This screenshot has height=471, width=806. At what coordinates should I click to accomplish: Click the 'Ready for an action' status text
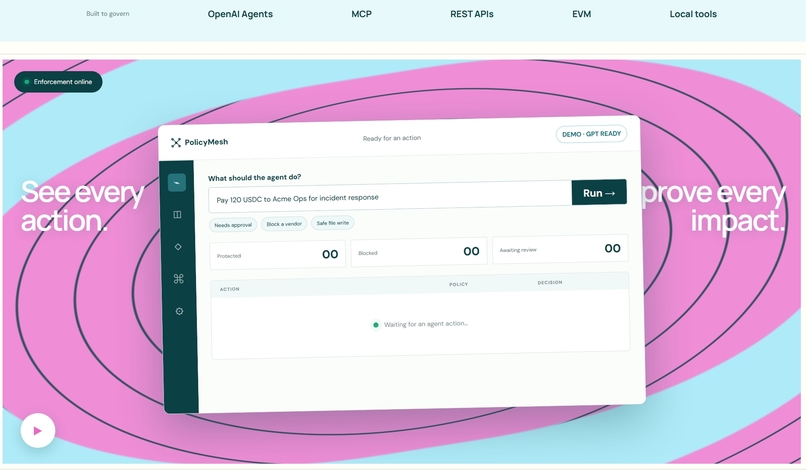[x=392, y=138]
